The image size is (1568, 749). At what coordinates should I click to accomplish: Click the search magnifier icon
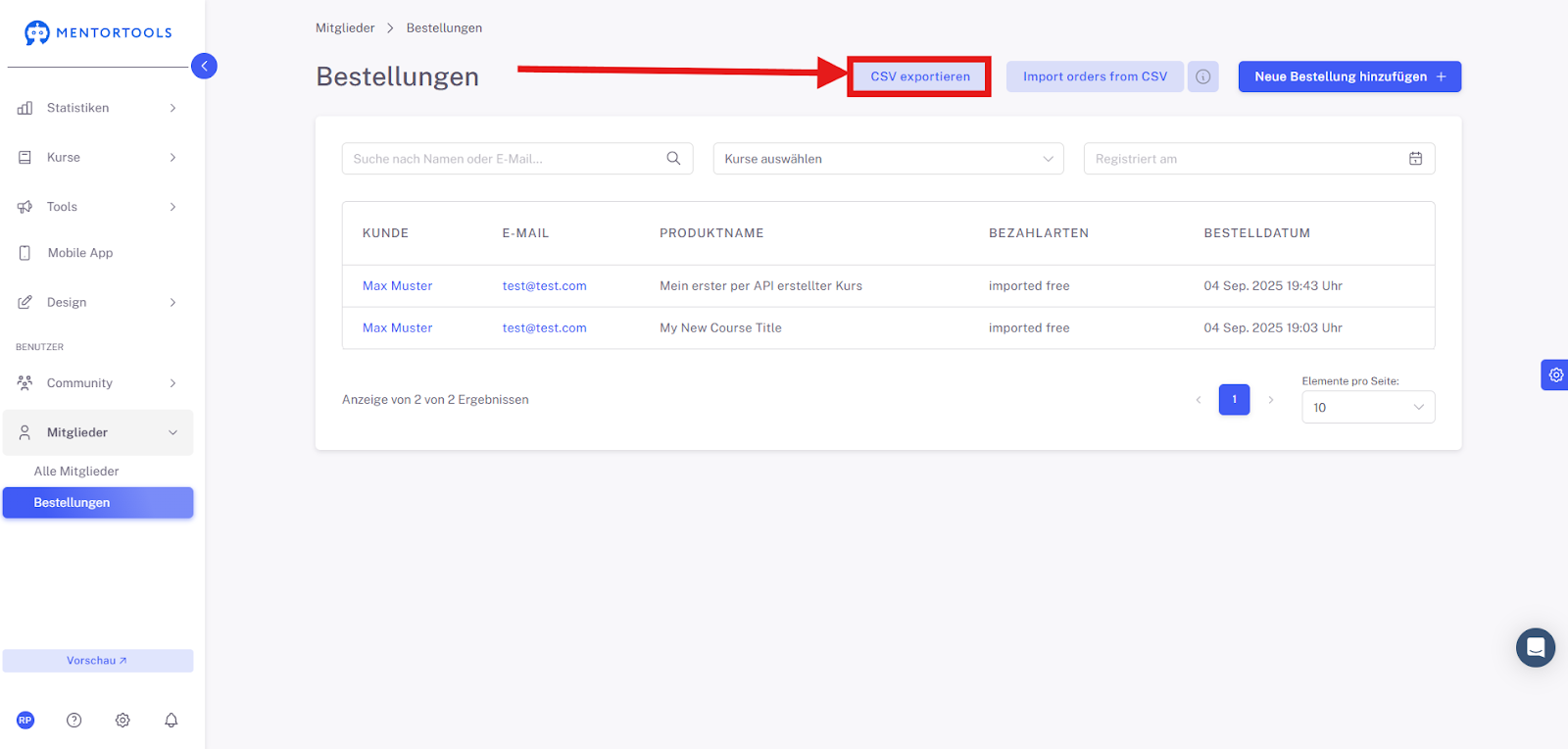click(x=673, y=159)
